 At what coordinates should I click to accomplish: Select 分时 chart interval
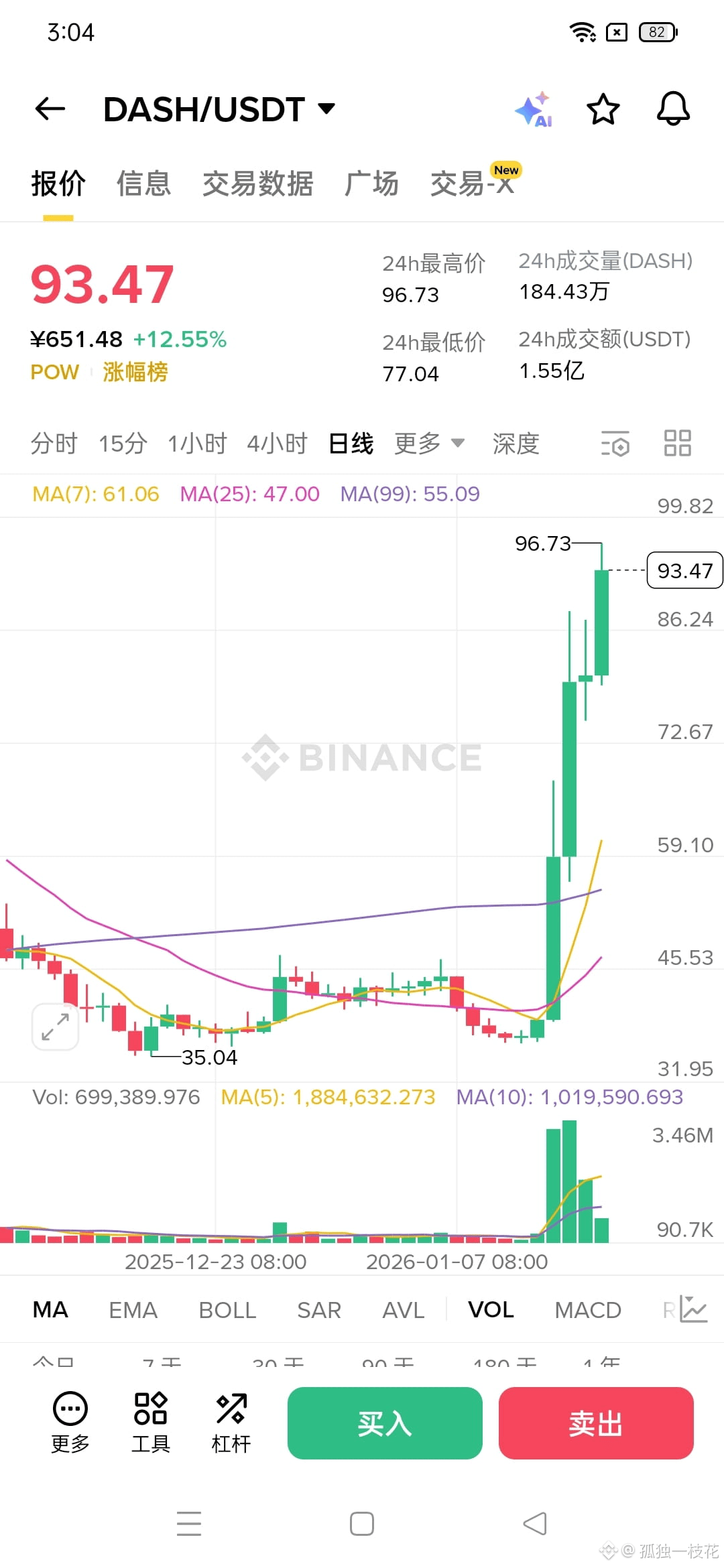pos(54,444)
